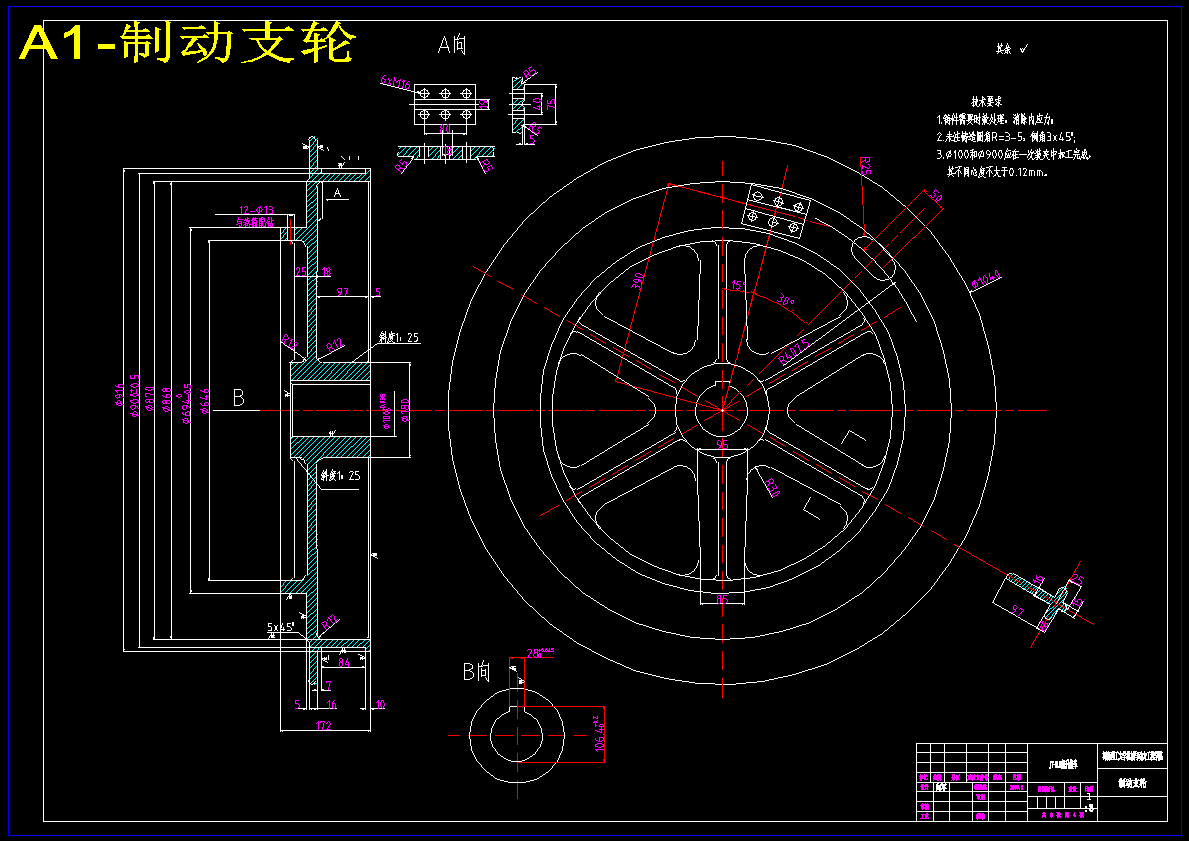Click the 'B向' view label

pyautogui.click(x=477, y=672)
